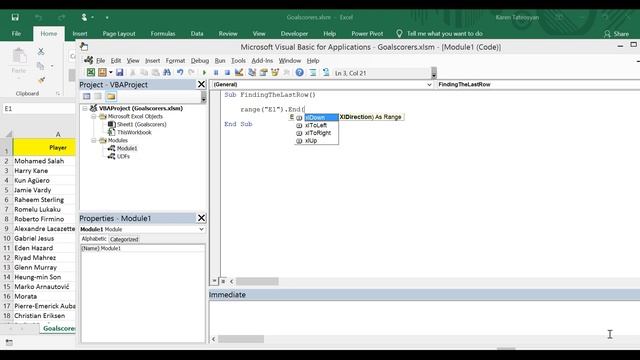Open the FindingTheLastRow procedure dropdown

[538, 84]
